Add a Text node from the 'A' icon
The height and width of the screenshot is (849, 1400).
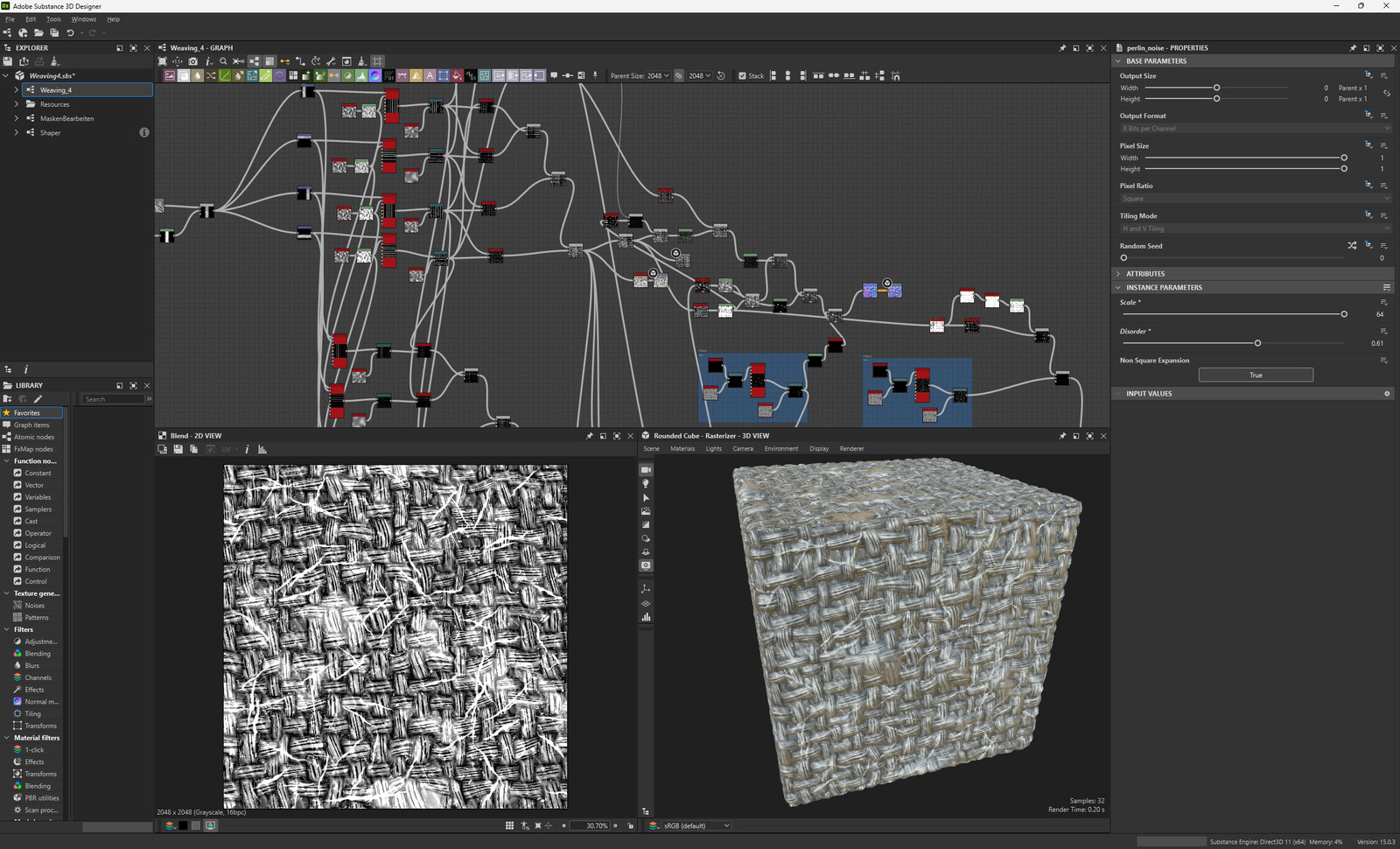pos(430,76)
